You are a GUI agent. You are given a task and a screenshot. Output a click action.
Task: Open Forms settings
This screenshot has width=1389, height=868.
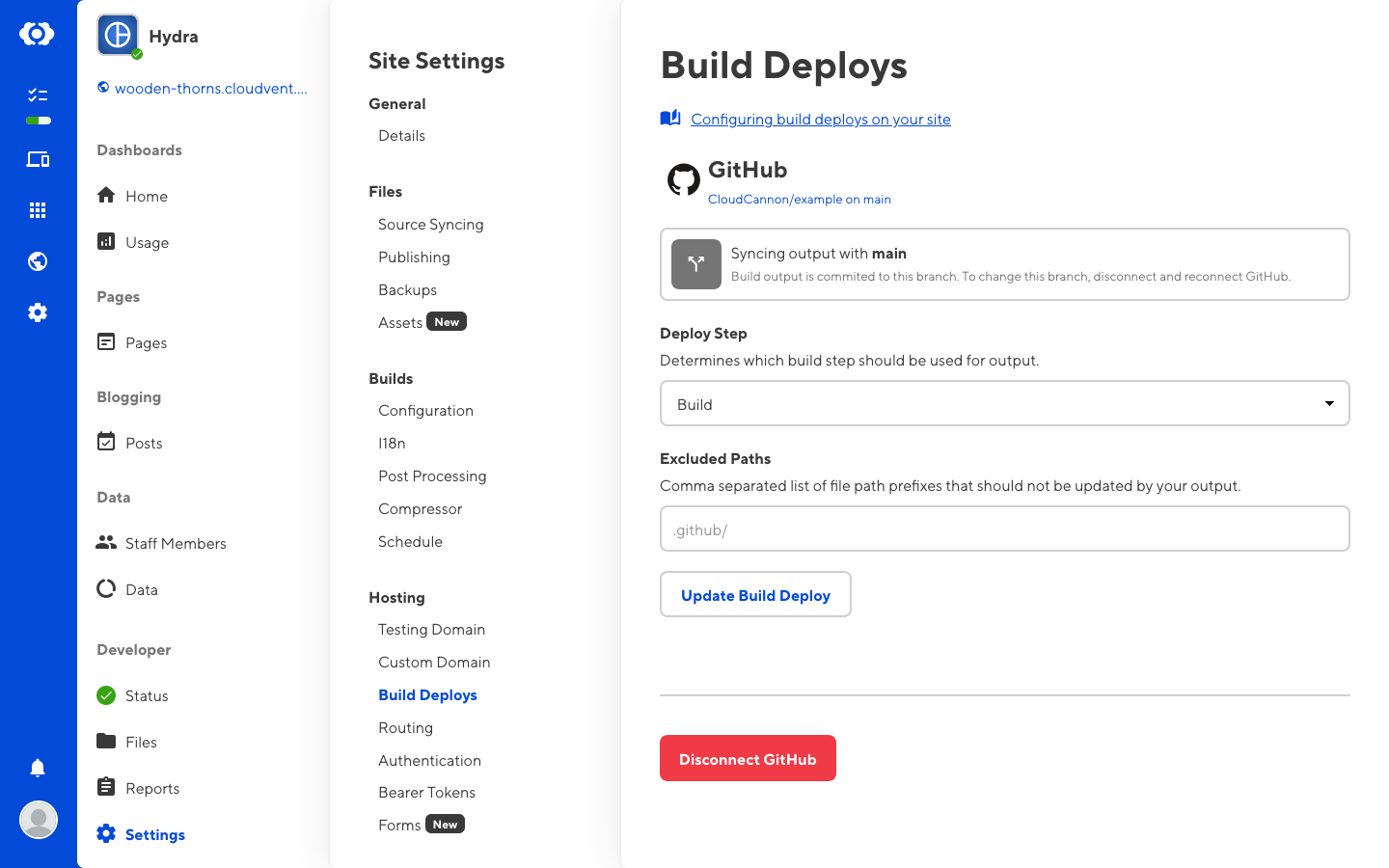point(399,826)
